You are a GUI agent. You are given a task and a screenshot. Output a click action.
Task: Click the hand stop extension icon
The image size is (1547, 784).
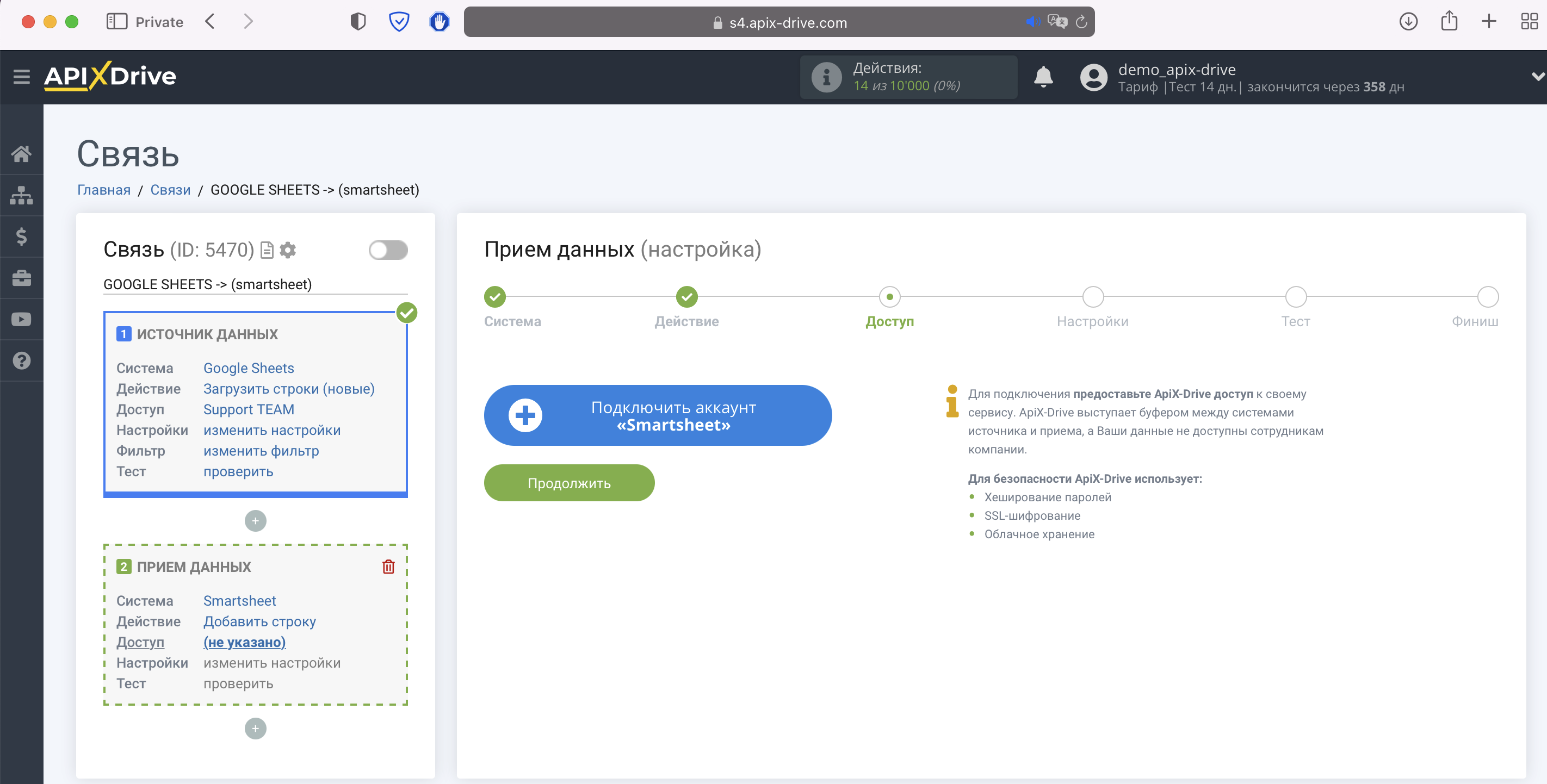pos(440,22)
